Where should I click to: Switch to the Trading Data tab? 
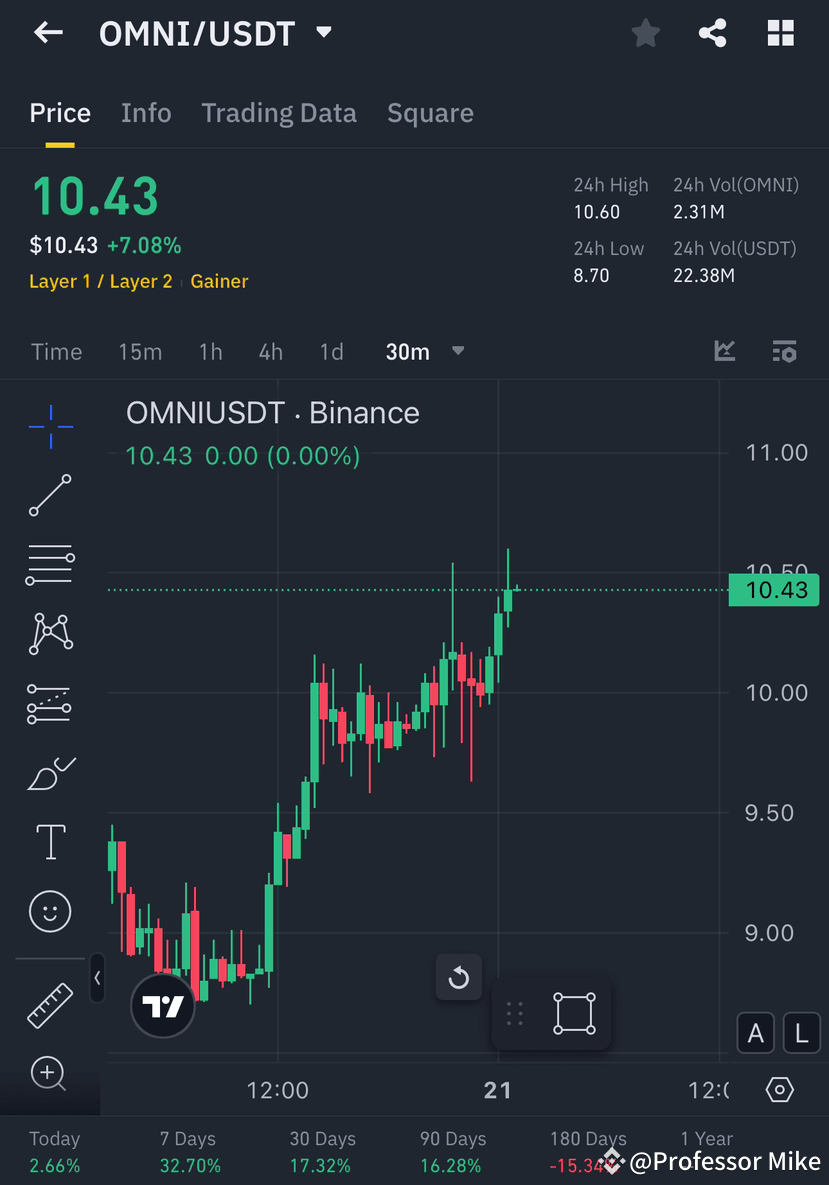coord(278,113)
